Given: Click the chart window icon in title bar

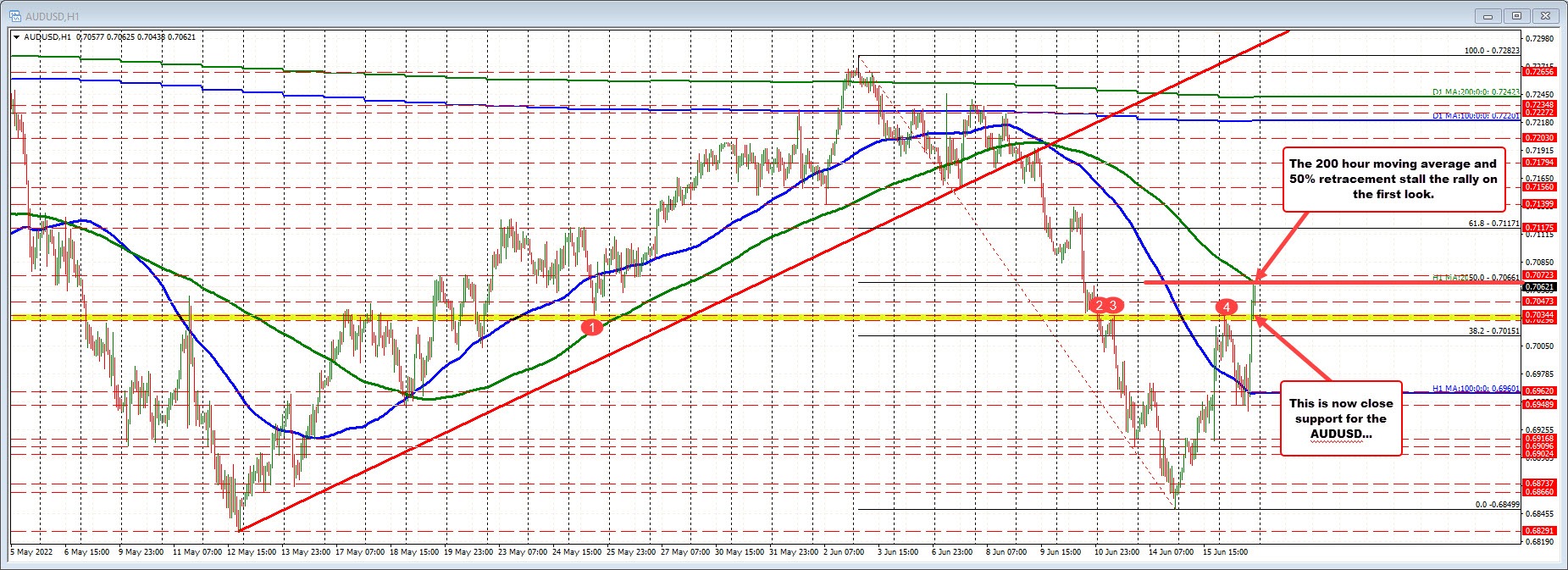Looking at the screenshot, I should (15, 16).
